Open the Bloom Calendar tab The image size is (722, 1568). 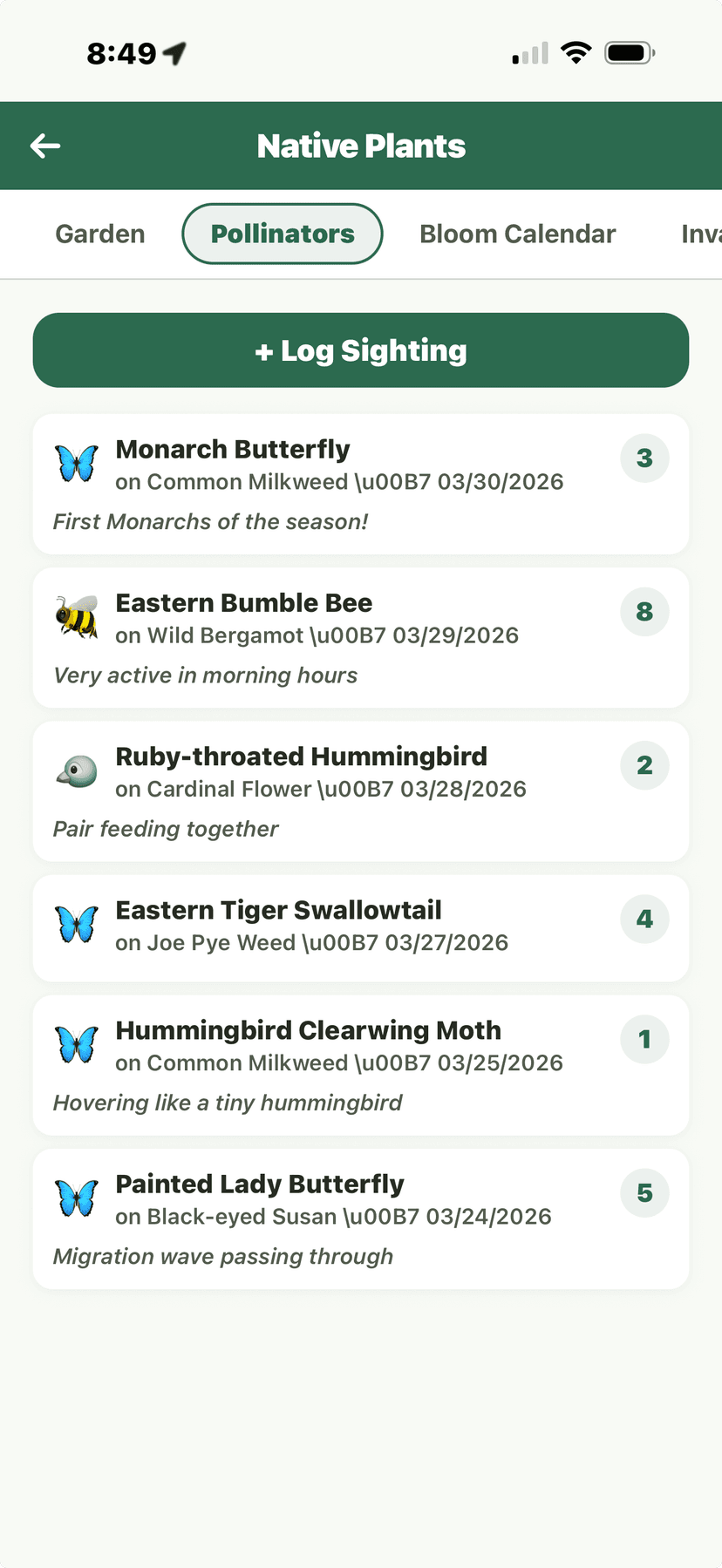[x=518, y=234]
